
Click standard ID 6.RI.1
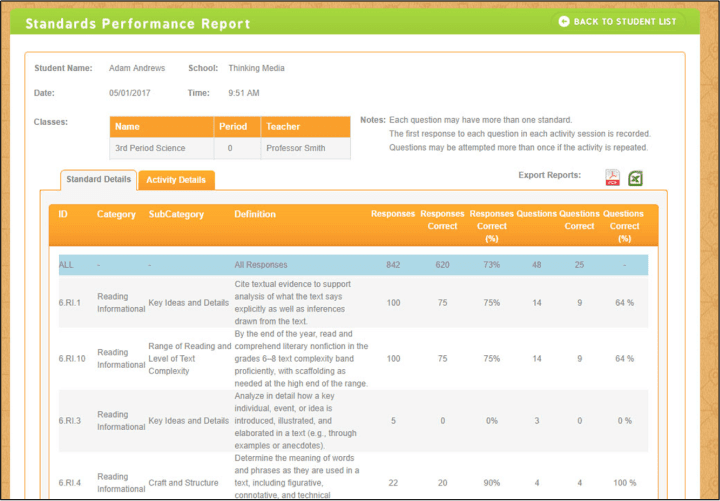tap(71, 303)
